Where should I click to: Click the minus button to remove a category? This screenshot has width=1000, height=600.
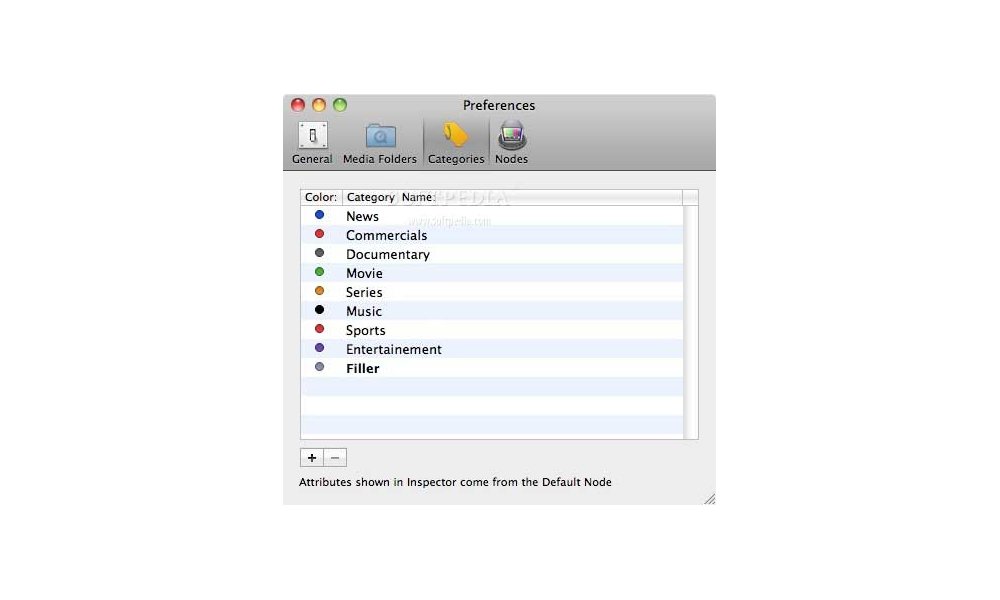334,457
